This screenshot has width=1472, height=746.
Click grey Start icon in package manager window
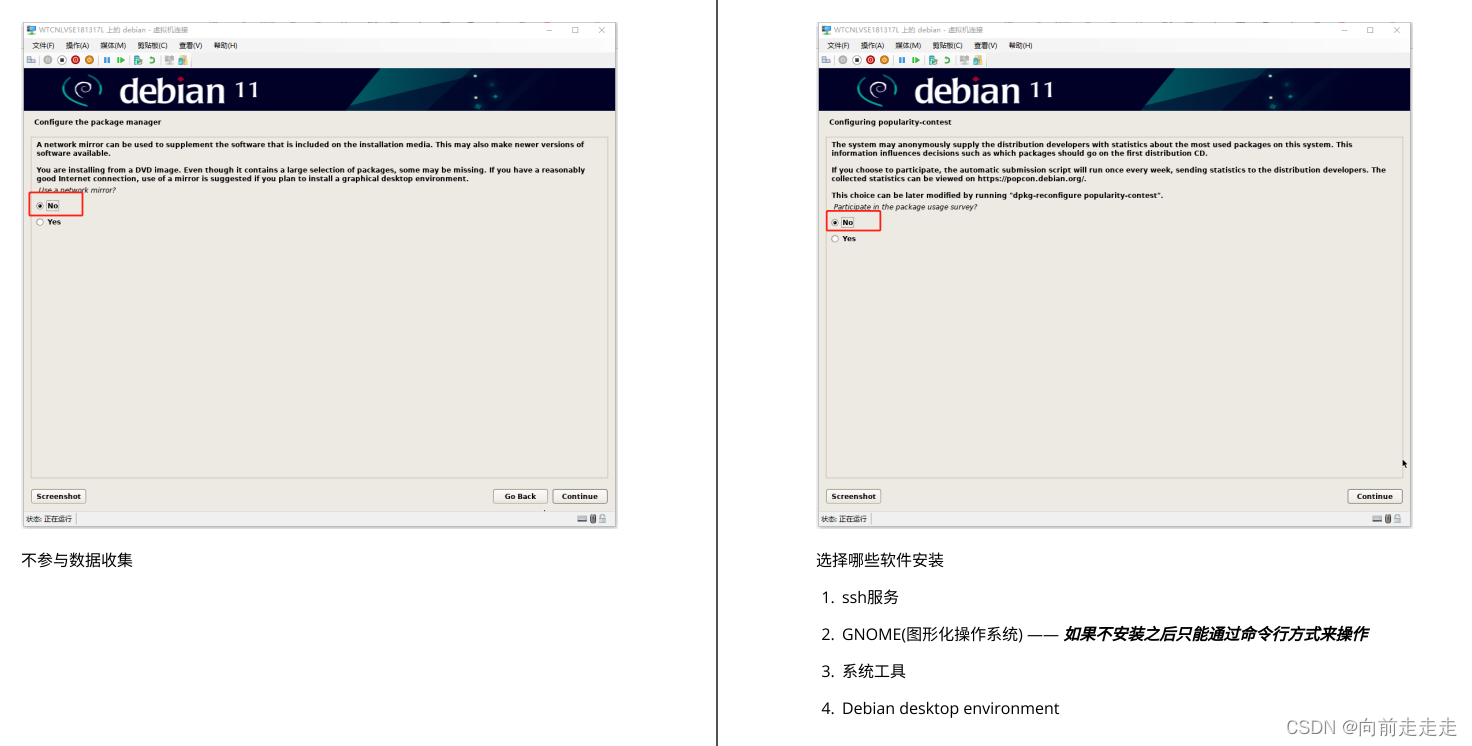48,60
